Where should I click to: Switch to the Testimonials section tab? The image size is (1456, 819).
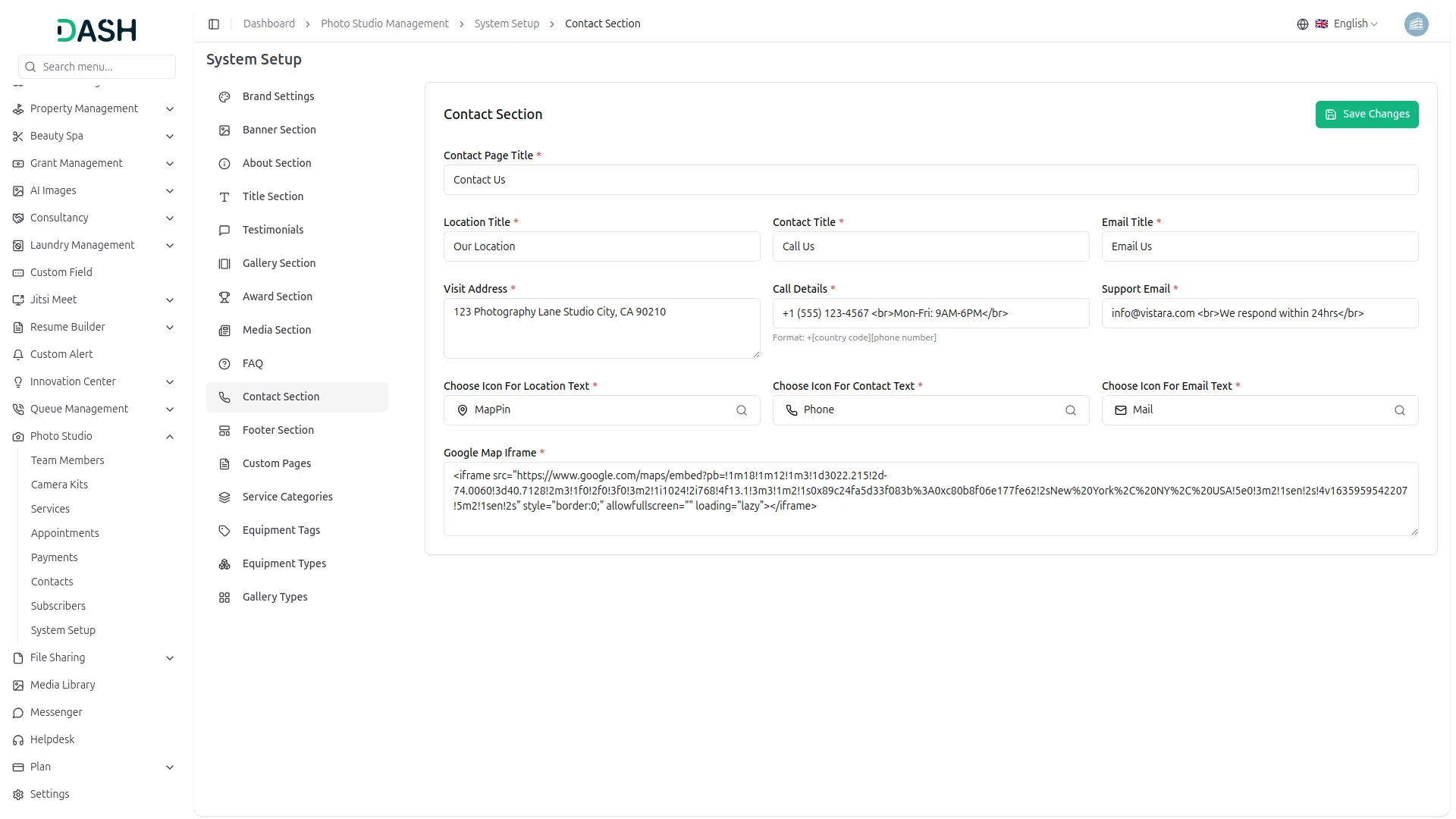click(272, 230)
